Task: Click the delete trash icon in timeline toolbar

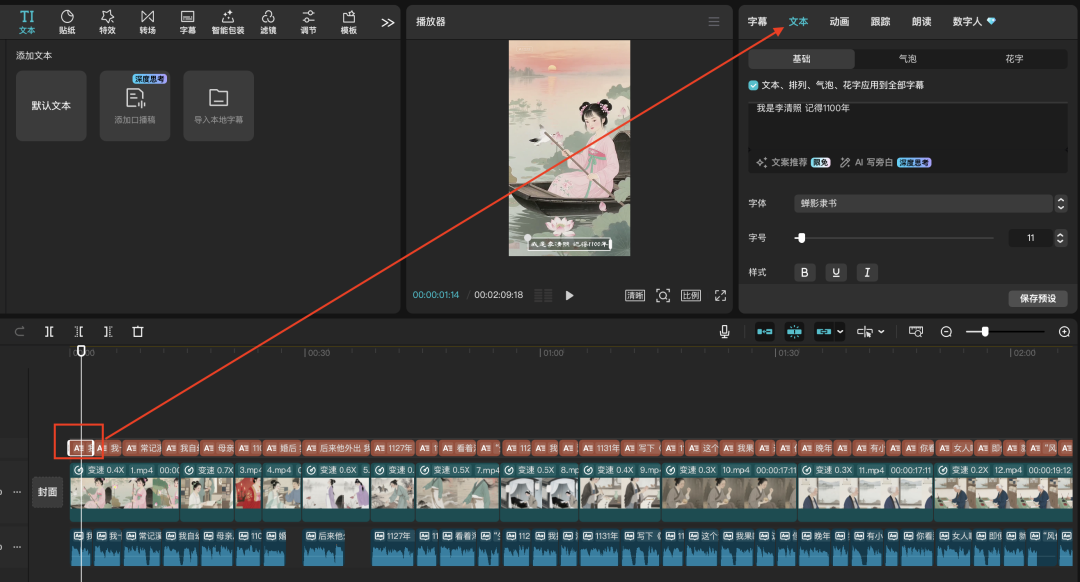Action: tap(138, 332)
